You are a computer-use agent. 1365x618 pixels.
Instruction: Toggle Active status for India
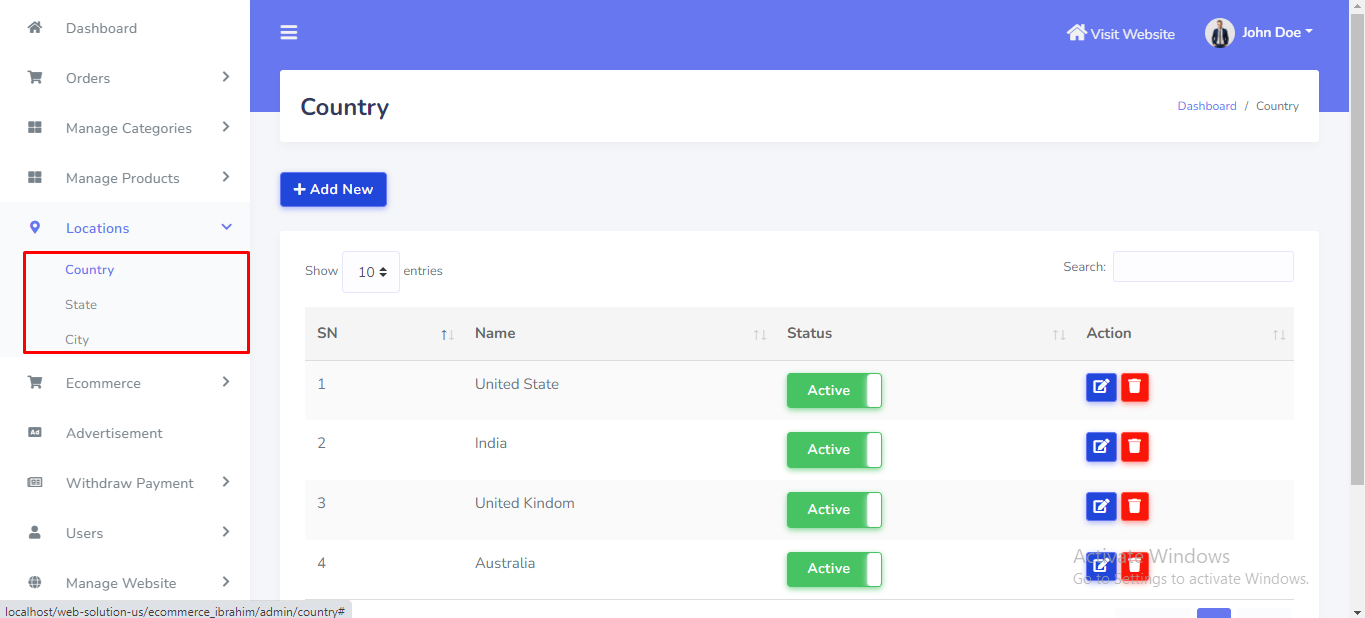click(x=834, y=450)
